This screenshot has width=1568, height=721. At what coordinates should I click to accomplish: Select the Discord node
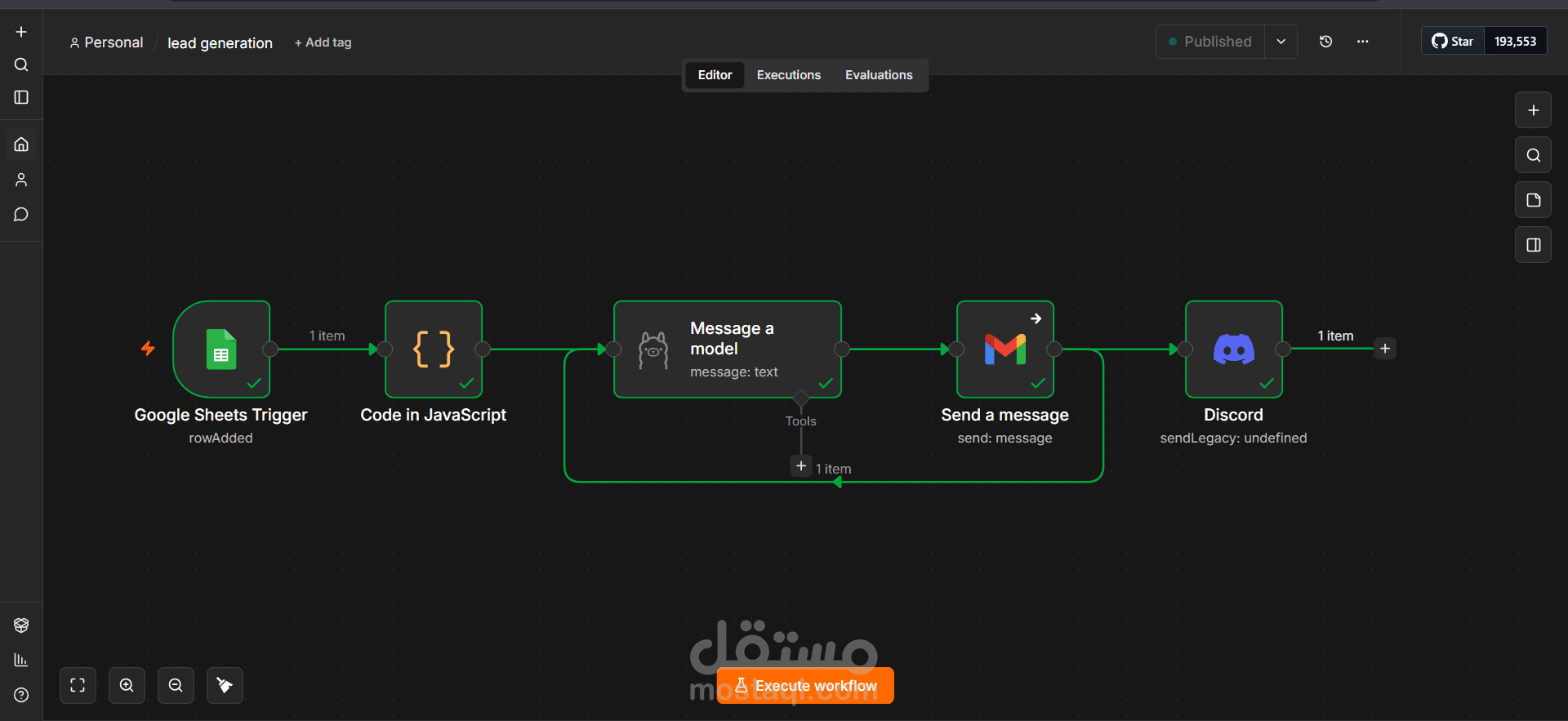point(1234,349)
